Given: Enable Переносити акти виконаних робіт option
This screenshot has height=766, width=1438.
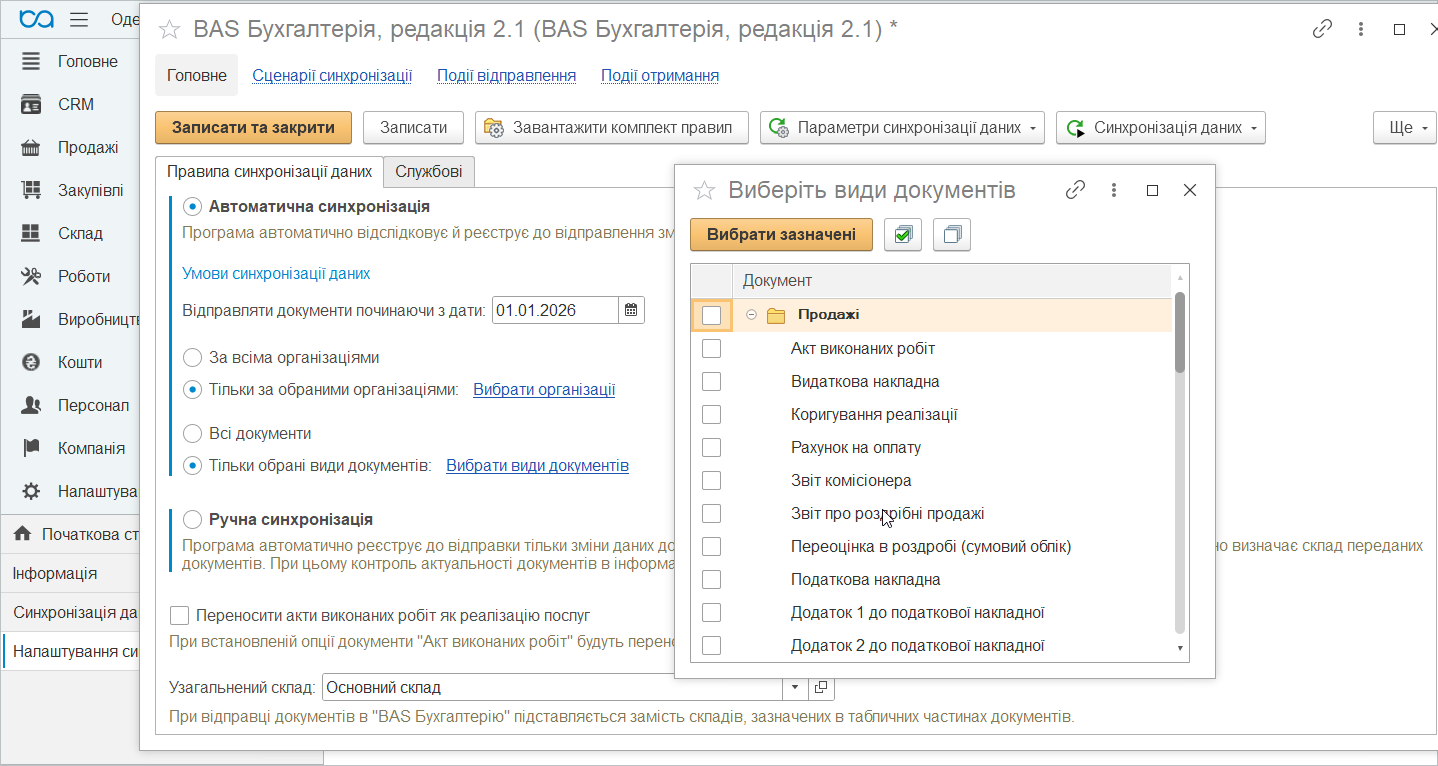Looking at the screenshot, I should (x=179, y=615).
